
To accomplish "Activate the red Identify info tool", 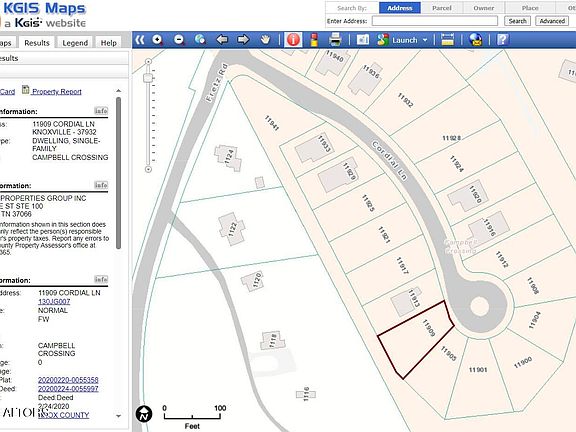I will tap(293, 40).
